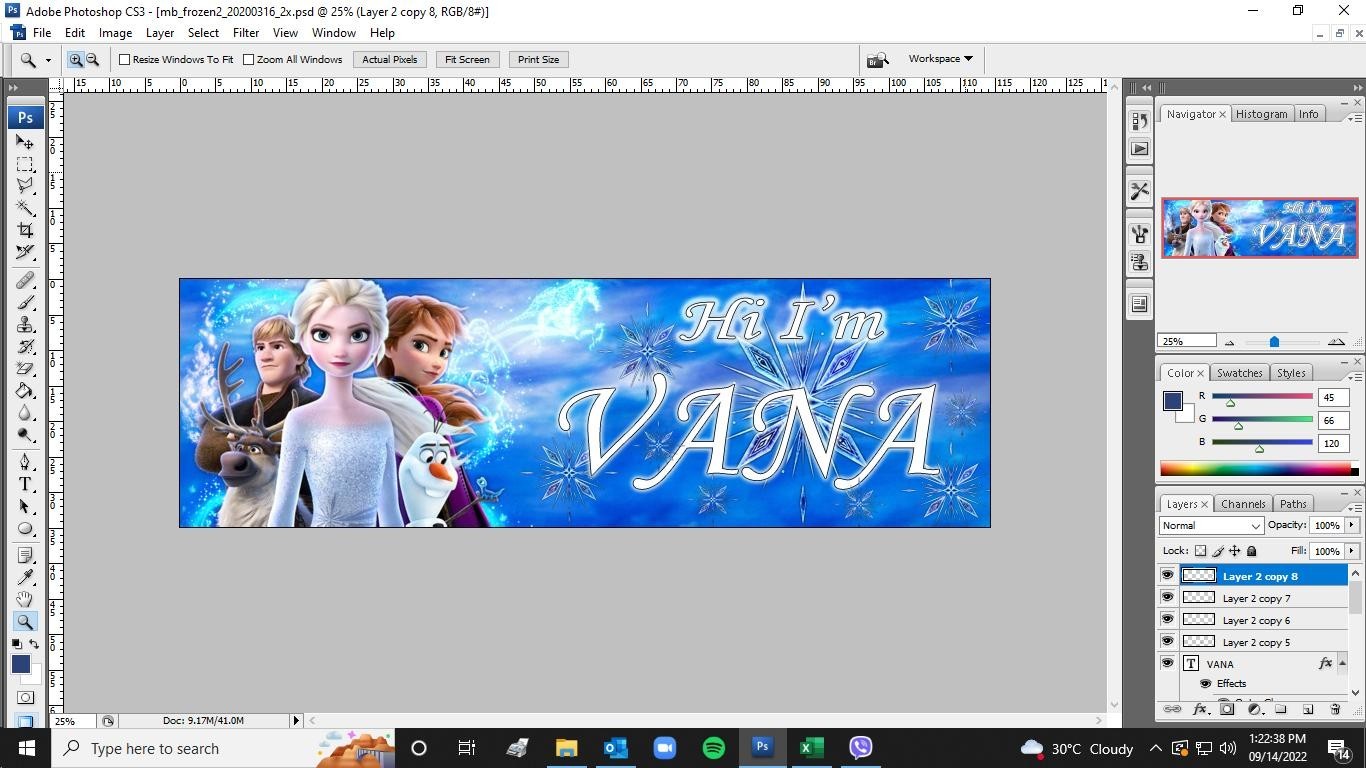This screenshot has width=1366, height=768.
Task: Click the Zoom In mode icon
Action: pyautogui.click(x=75, y=60)
